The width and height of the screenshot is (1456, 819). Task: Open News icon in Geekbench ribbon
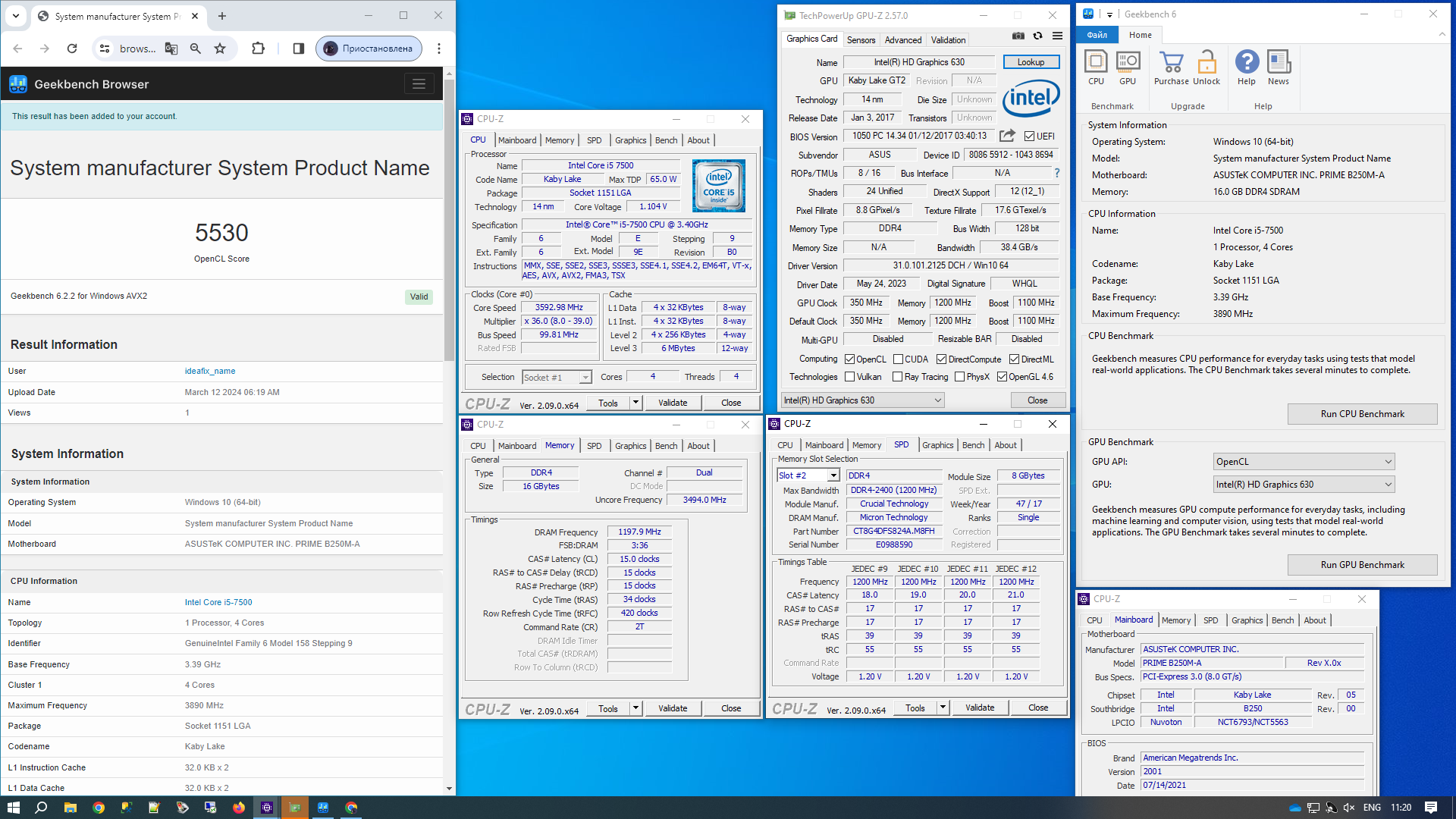[x=1279, y=67]
